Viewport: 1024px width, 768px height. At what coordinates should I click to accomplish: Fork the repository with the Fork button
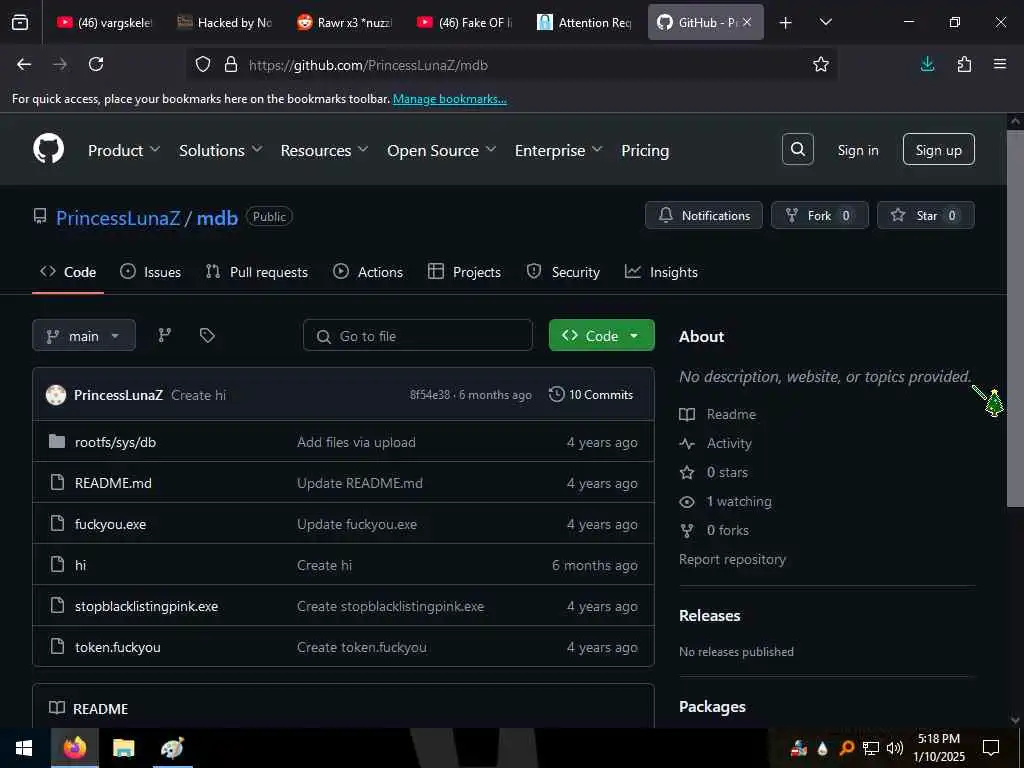[819, 216]
